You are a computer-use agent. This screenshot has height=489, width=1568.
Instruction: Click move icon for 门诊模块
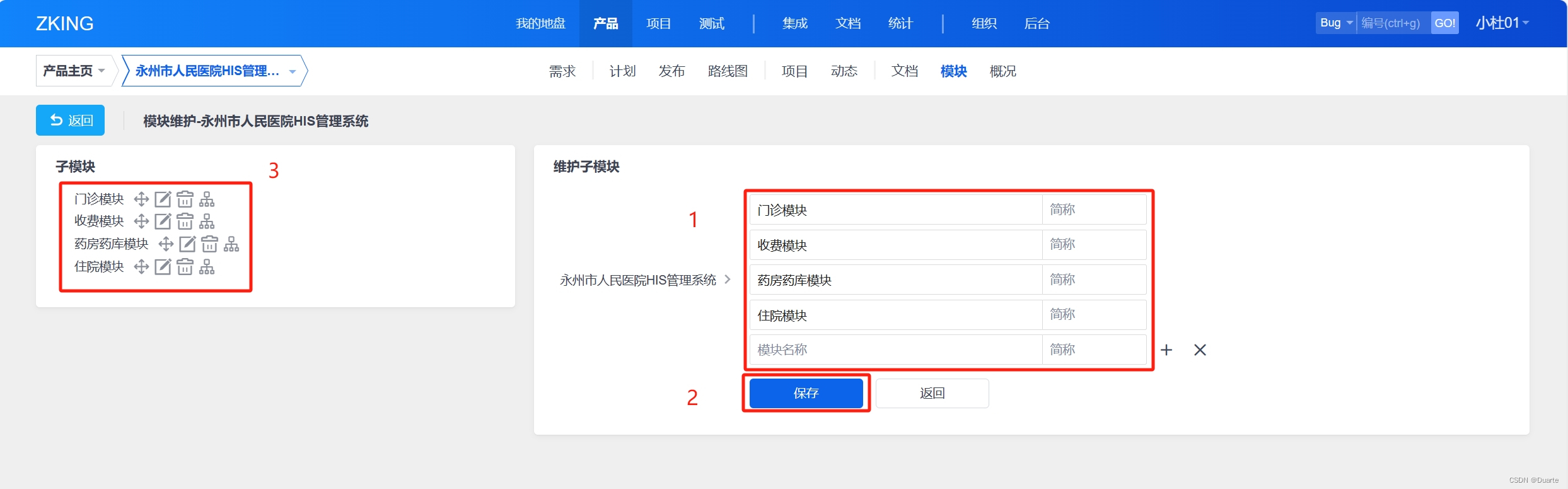(141, 199)
